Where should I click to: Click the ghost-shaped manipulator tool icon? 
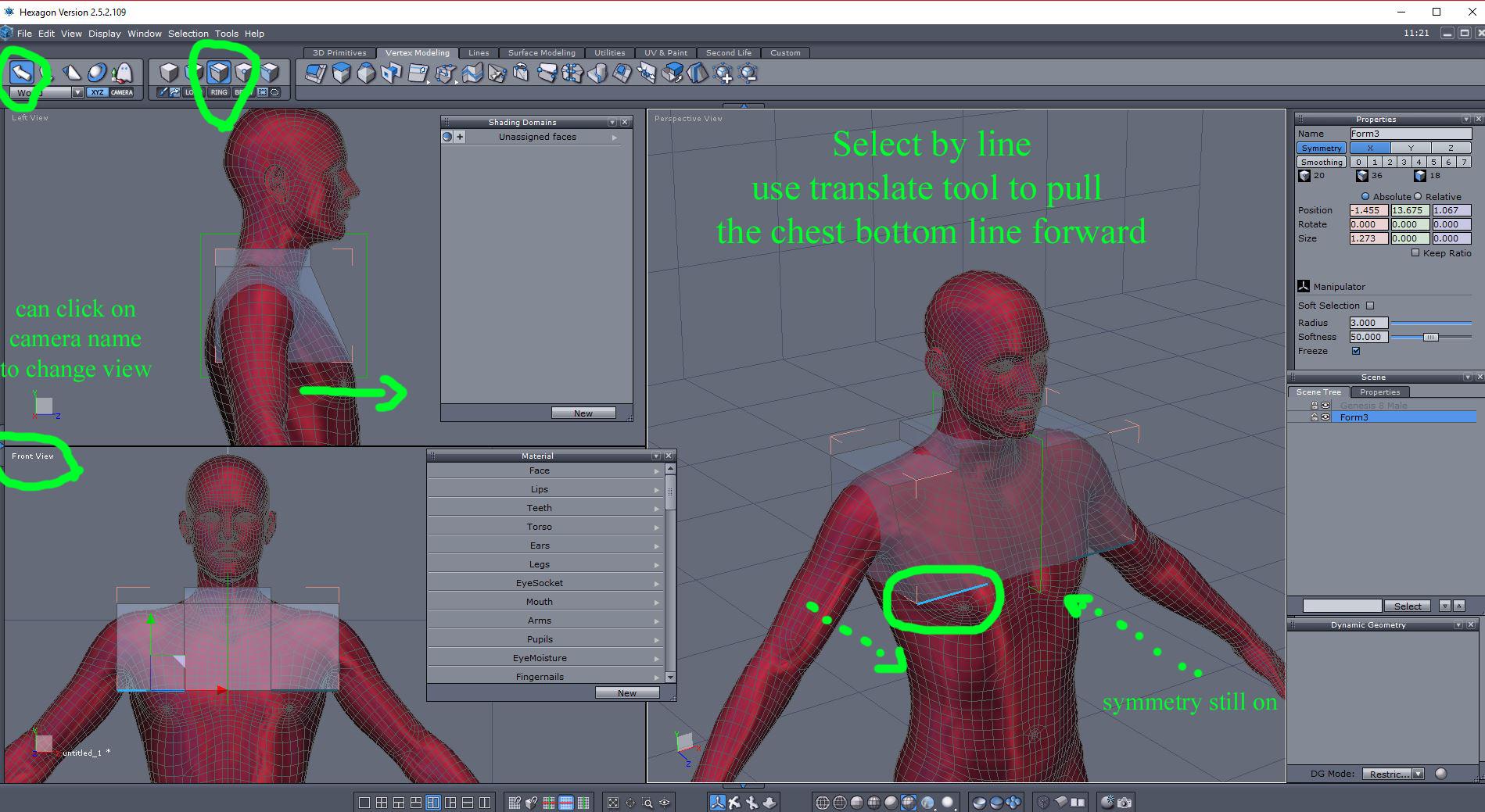121,73
